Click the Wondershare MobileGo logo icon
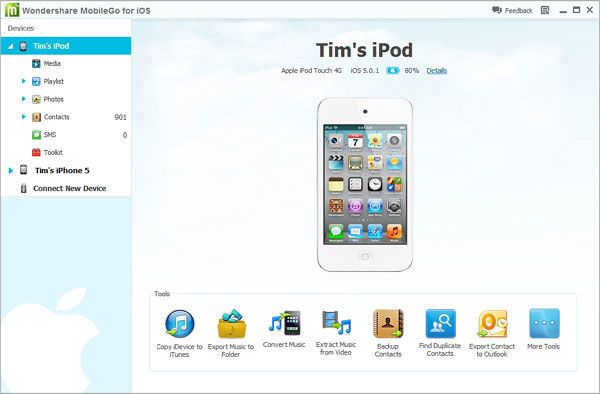The width and height of the screenshot is (600, 394). click(12, 10)
